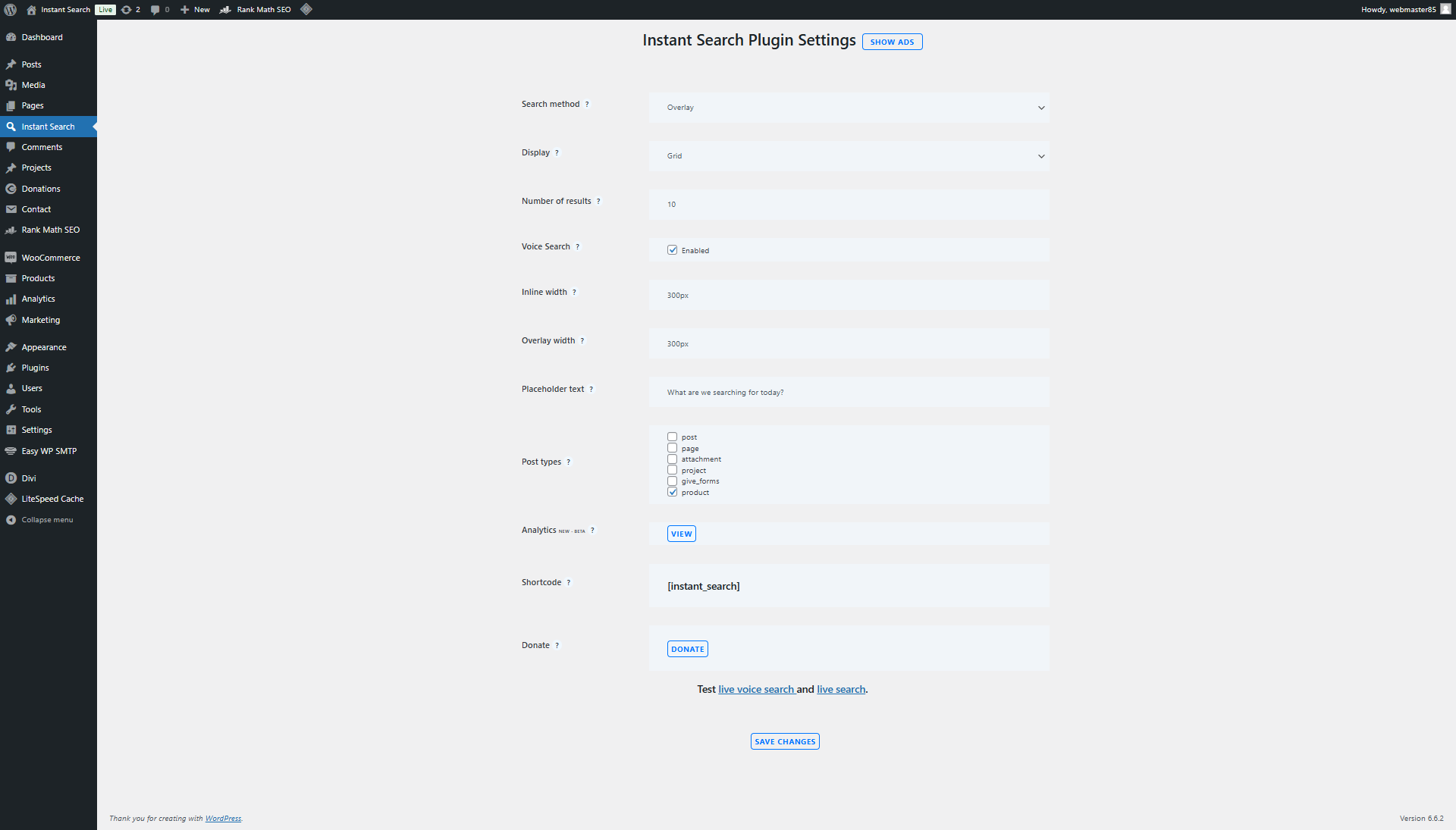Image resolution: width=1456 pixels, height=830 pixels.
Task: Click the Placeholder text input field
Action: coord(849,393)
